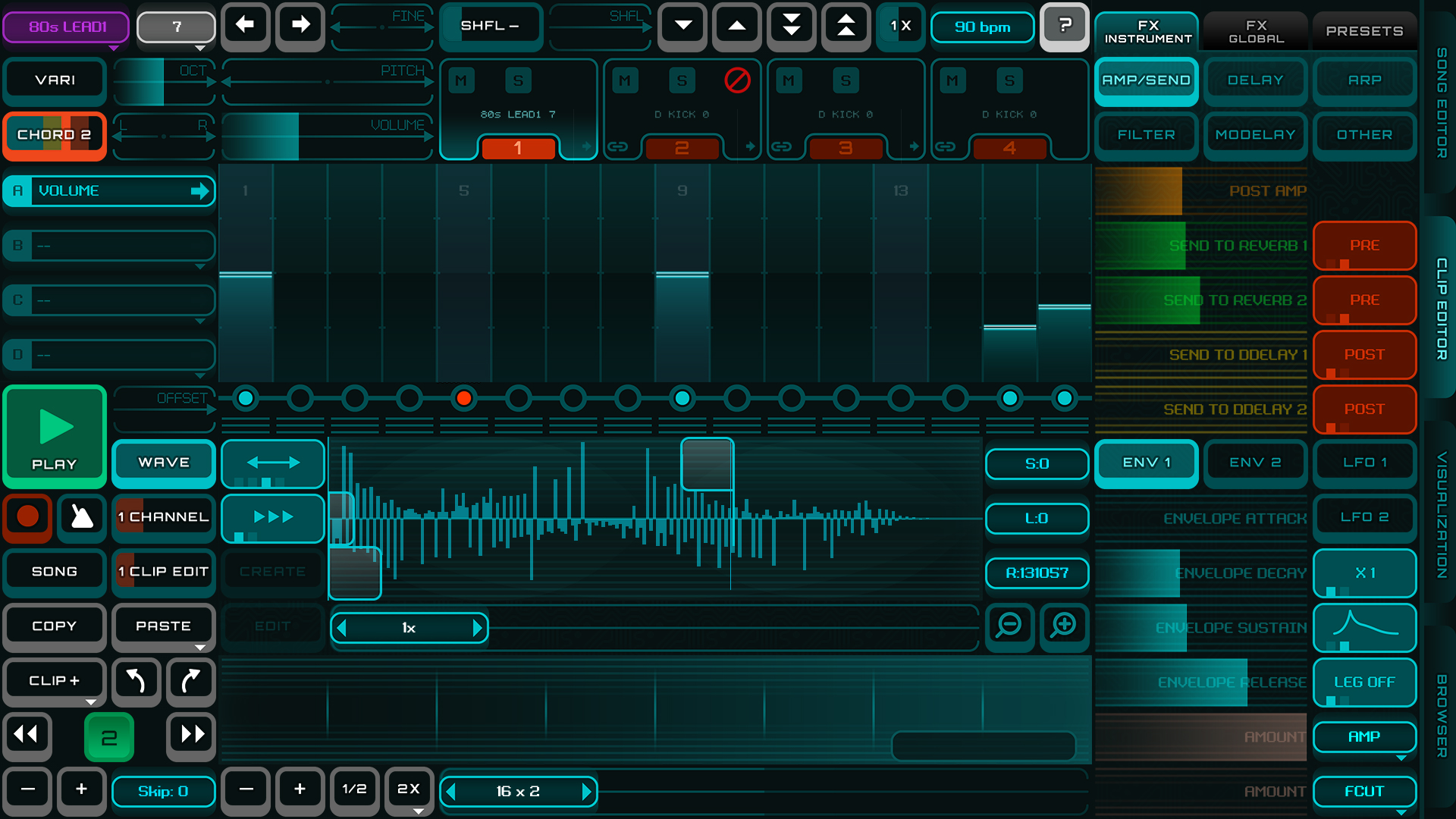The width and height of the screenshot is (1456, 819).
Task: Adjust the ENVELOPE DECAY slider
Action: pos(1201,573)
